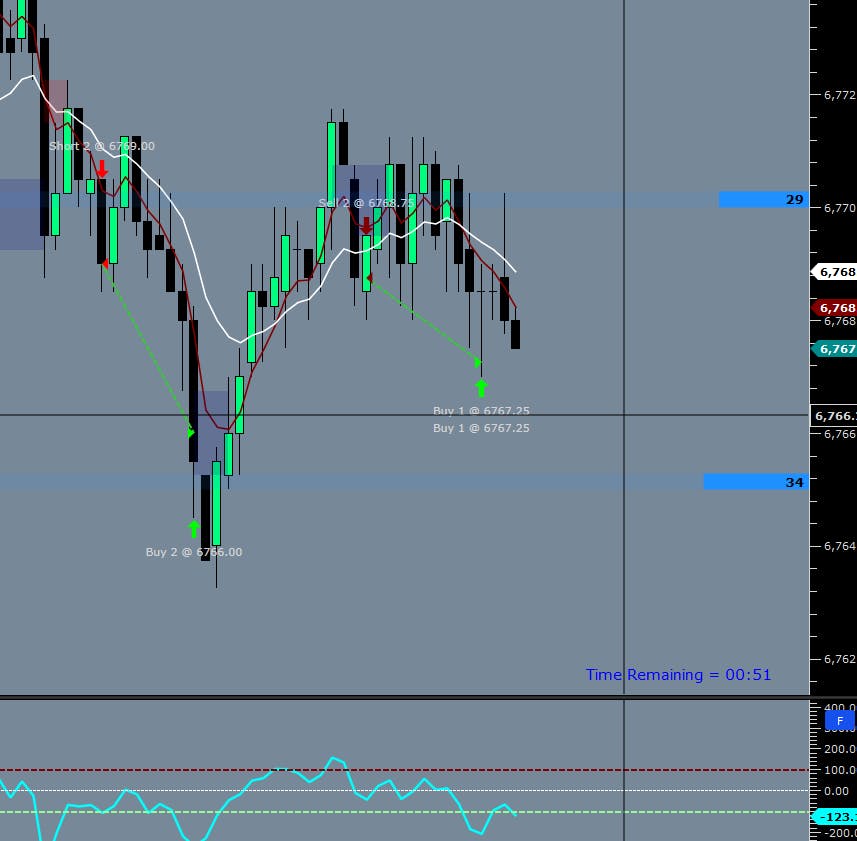857x841 pixels.
Task: Click the white 6,768 price marker
Action: [x=835, y=272]
